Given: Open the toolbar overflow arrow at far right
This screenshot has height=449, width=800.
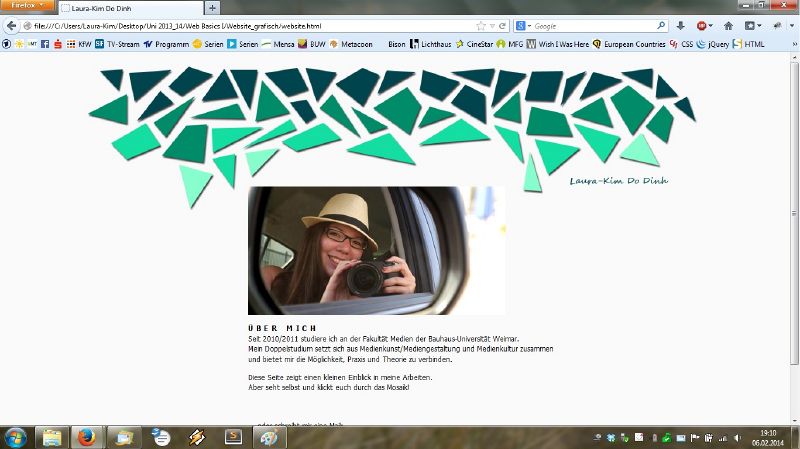Looking at the screenshot, I should (x=792, y=26).
